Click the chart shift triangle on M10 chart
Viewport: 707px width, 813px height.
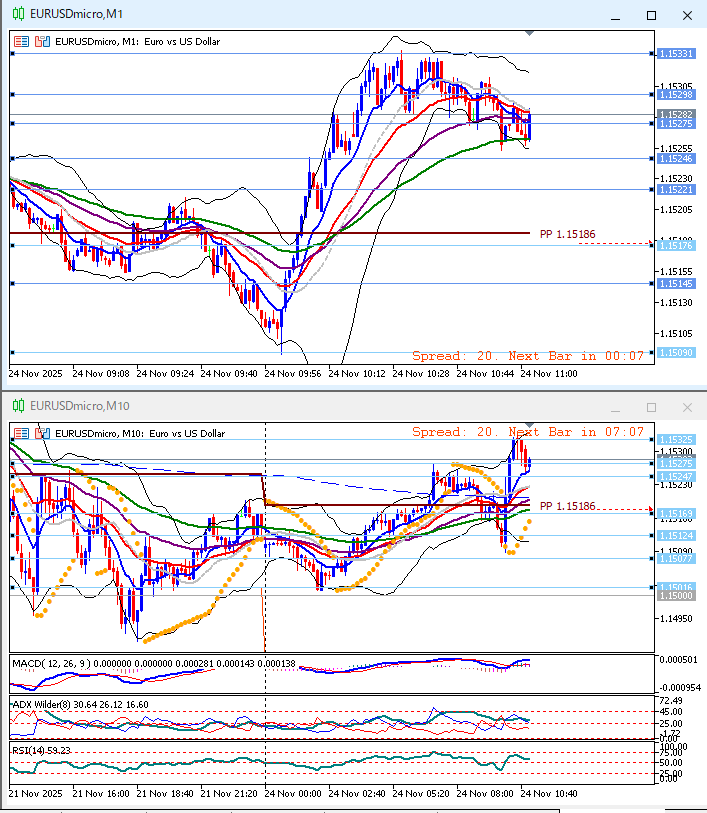529,426
